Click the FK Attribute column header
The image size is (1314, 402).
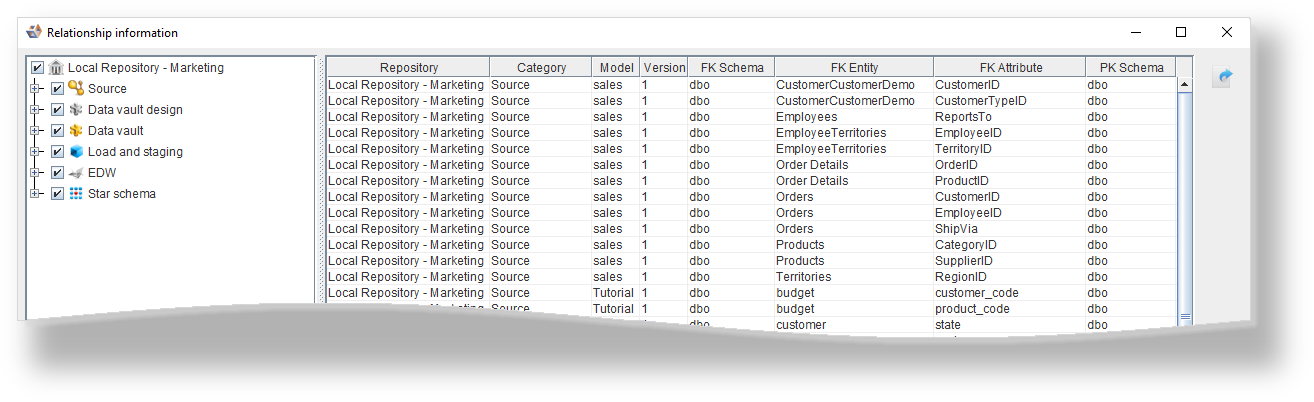point(1010,67)
